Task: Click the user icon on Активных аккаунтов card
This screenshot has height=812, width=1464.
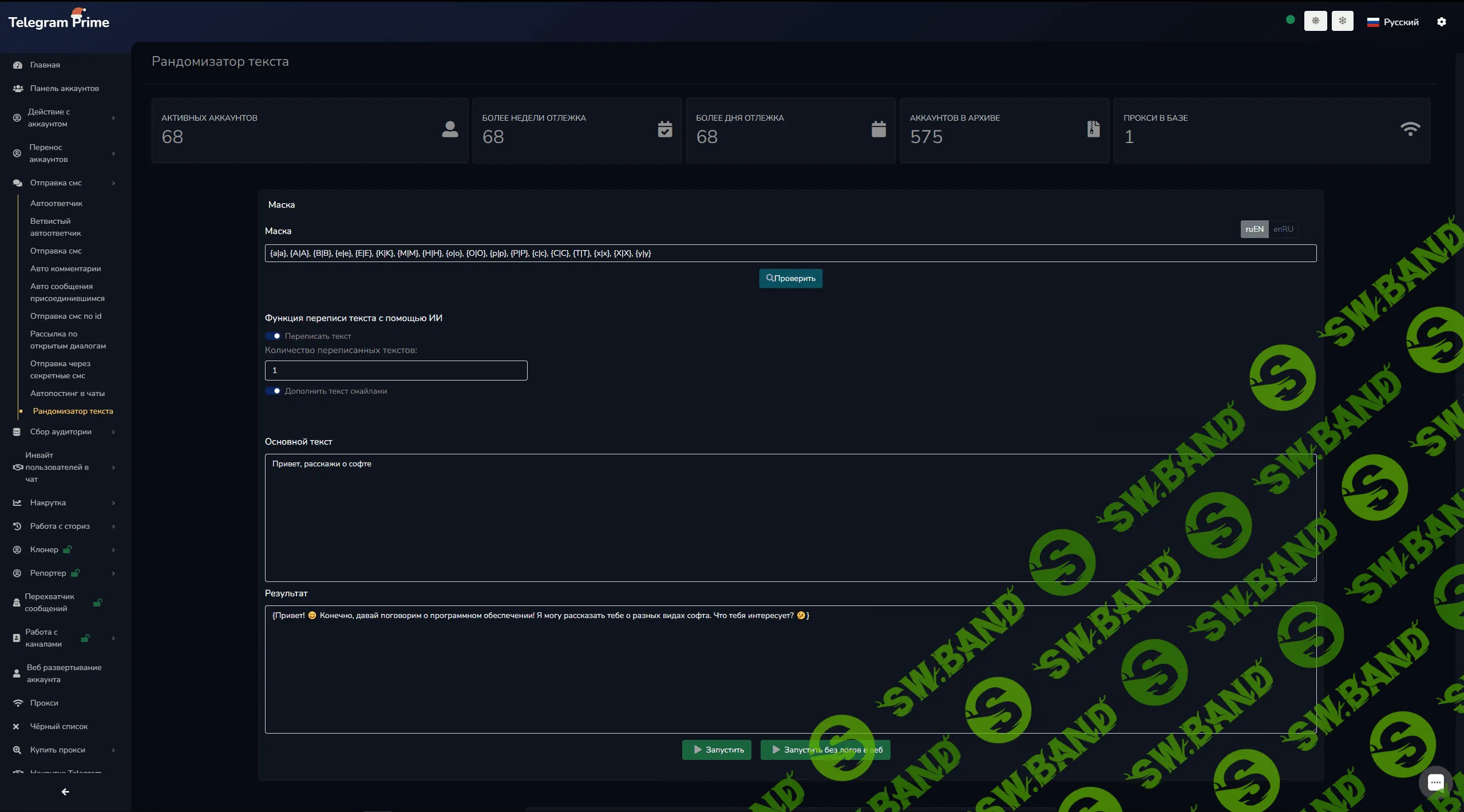Action: (450, 129)
